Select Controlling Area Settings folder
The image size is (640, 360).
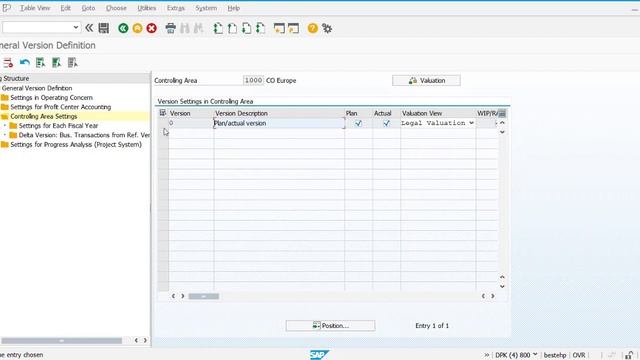(44, 116)
